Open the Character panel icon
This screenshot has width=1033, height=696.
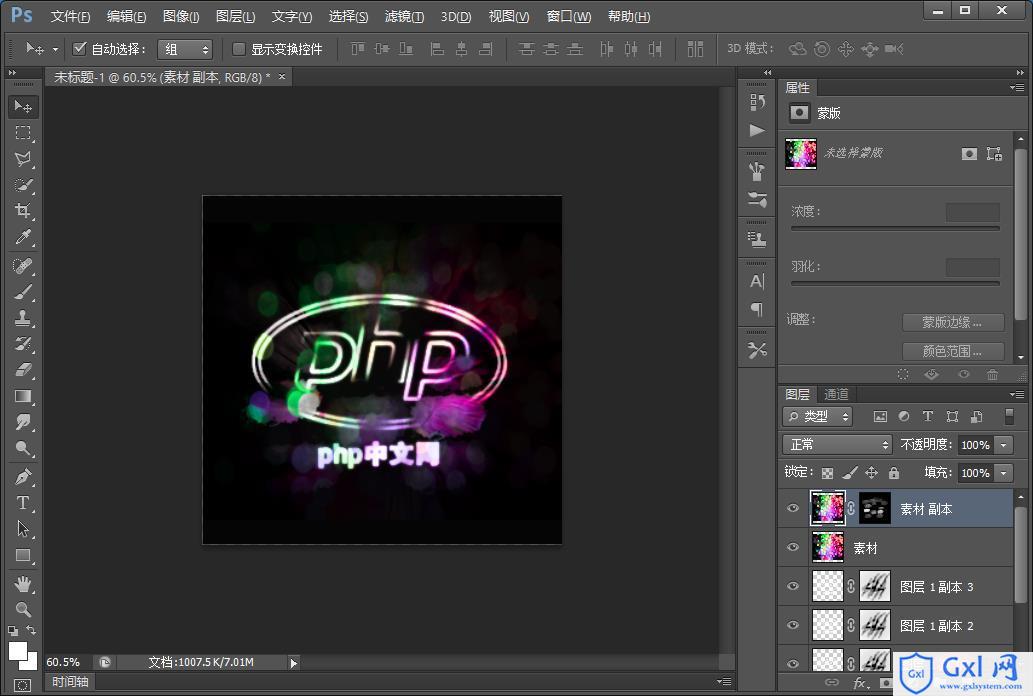point(757,281)
